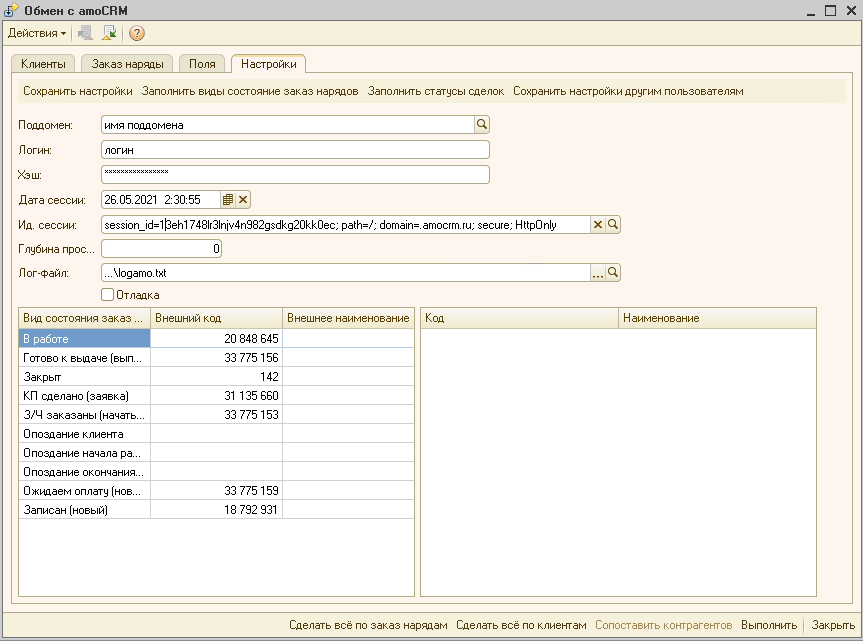The image size is (863, 641).
Task: Click external code cell 20 848 645
Action: pos(216,339)
